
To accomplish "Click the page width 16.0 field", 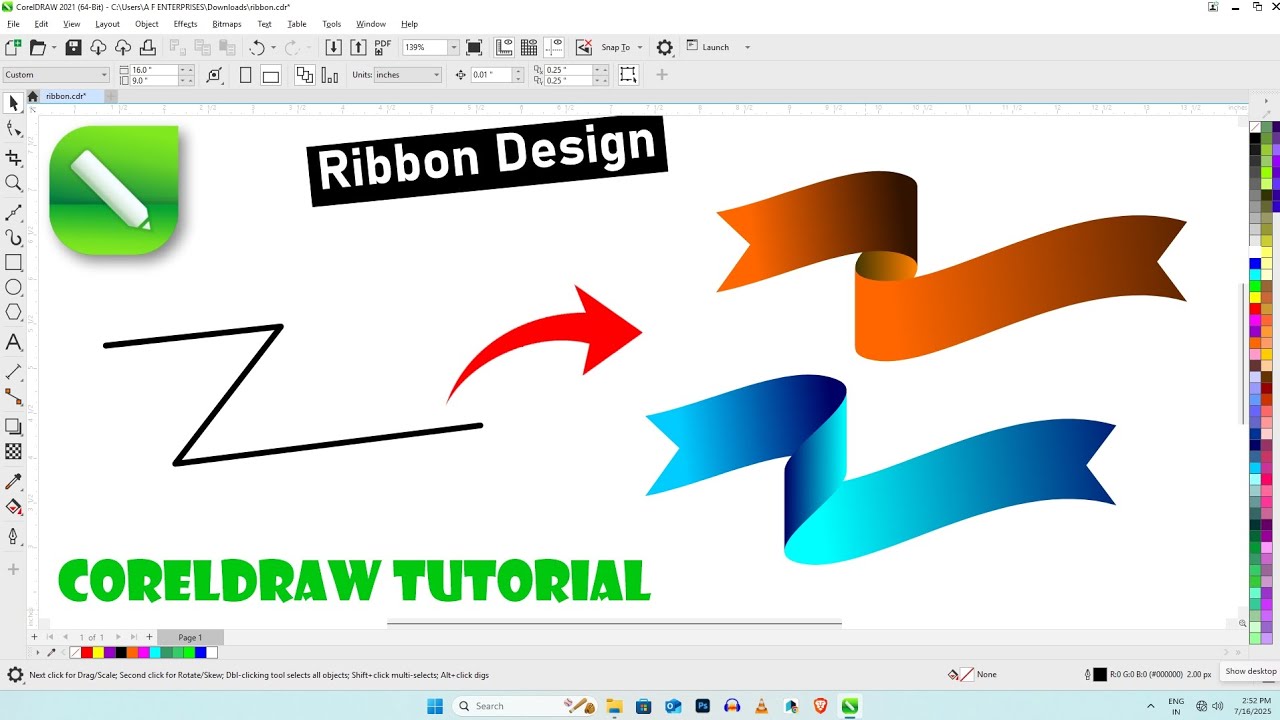I will tap(154, 70).
